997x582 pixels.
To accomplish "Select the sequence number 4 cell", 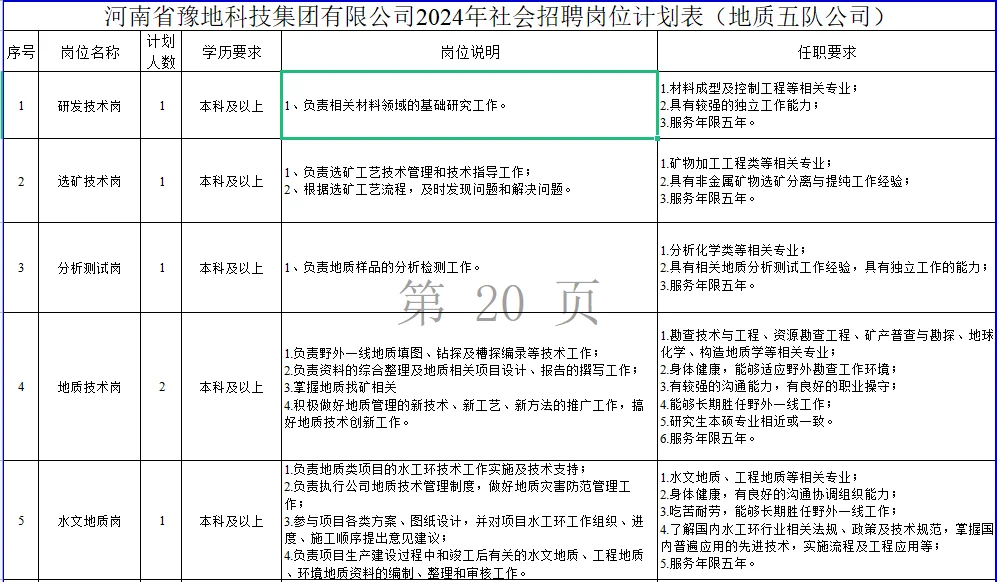I will click(x=21, y=387).
